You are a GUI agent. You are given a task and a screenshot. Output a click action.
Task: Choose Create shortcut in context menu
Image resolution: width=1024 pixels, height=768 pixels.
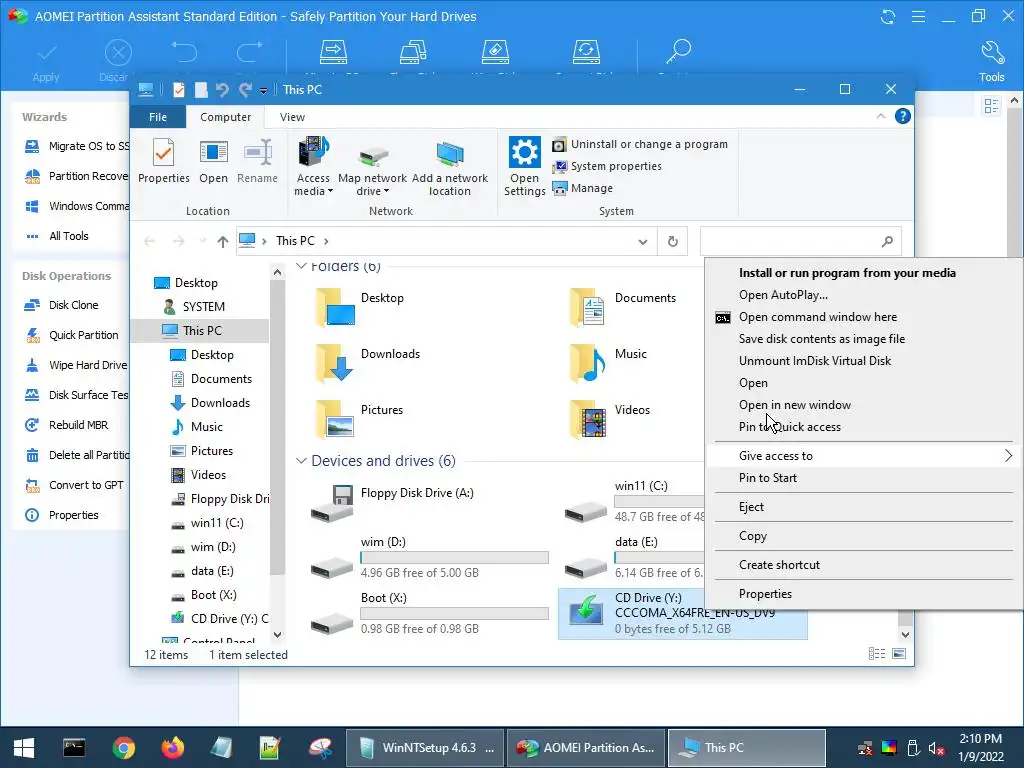(779, 565)
